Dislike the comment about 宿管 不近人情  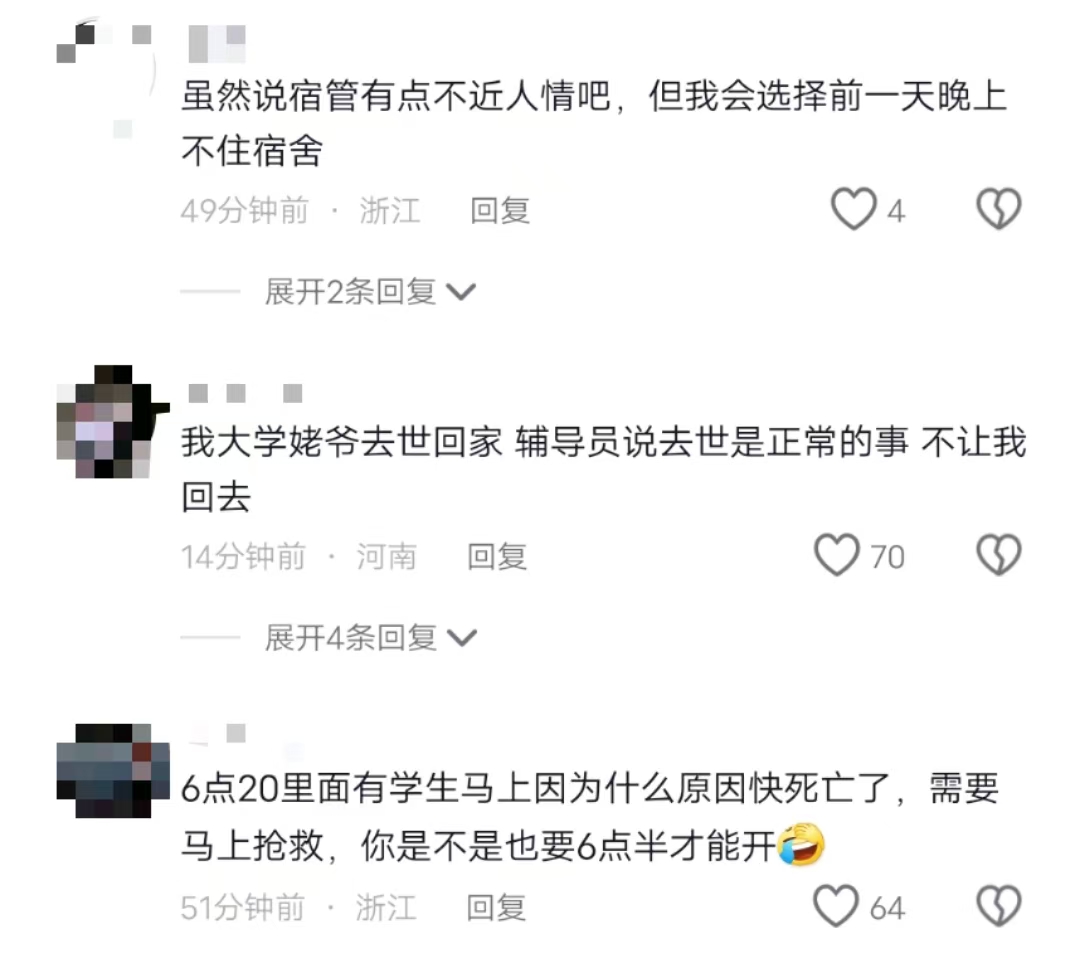tap(999, 209)
